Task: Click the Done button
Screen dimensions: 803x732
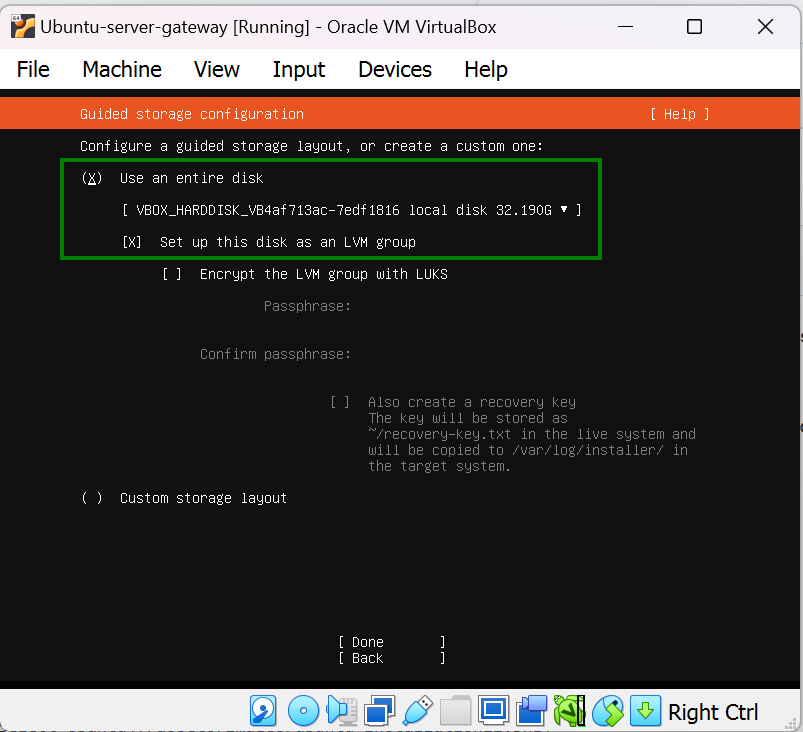Action: [x=392, y=642]
